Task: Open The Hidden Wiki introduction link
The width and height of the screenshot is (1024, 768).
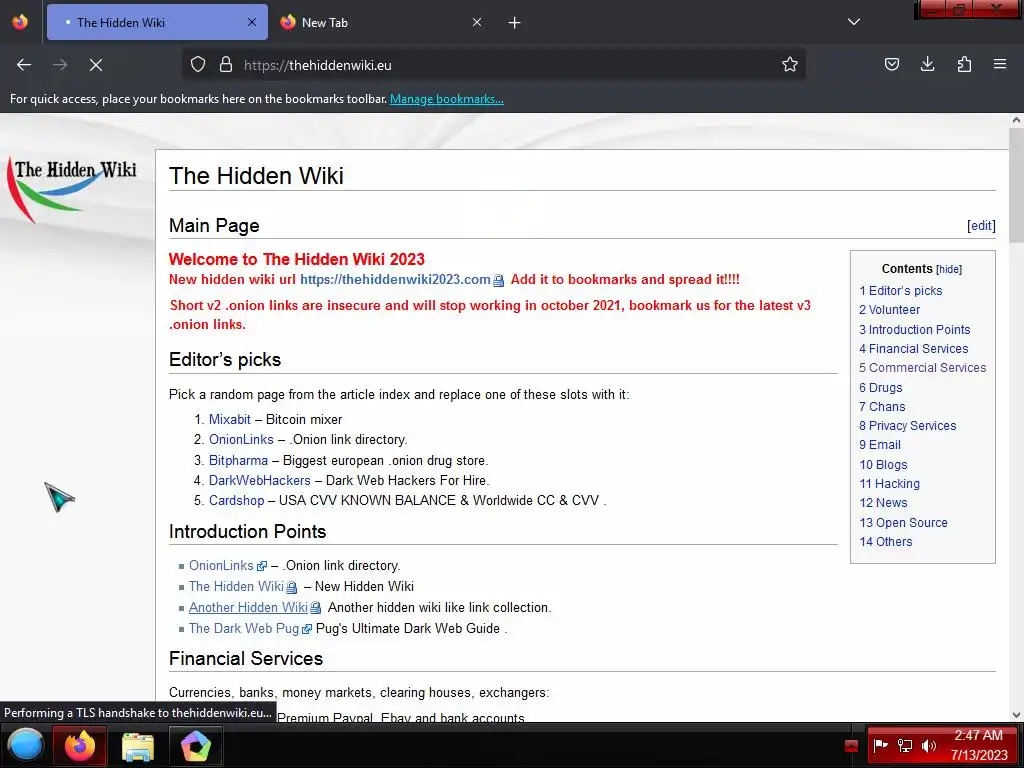Action: pyautogui.click(x=236, y=586)
